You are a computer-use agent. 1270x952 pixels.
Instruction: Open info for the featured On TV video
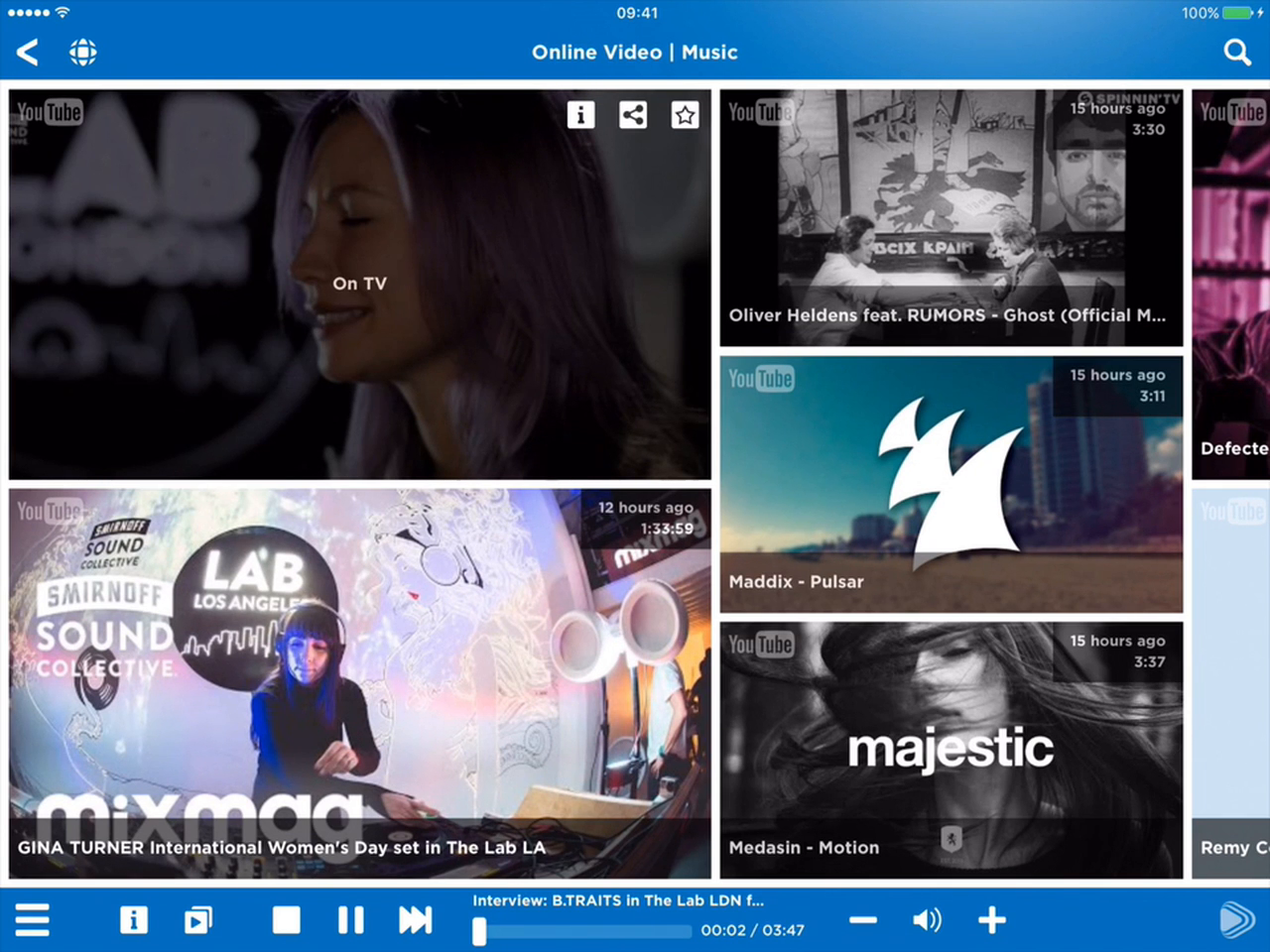[580, 115]
